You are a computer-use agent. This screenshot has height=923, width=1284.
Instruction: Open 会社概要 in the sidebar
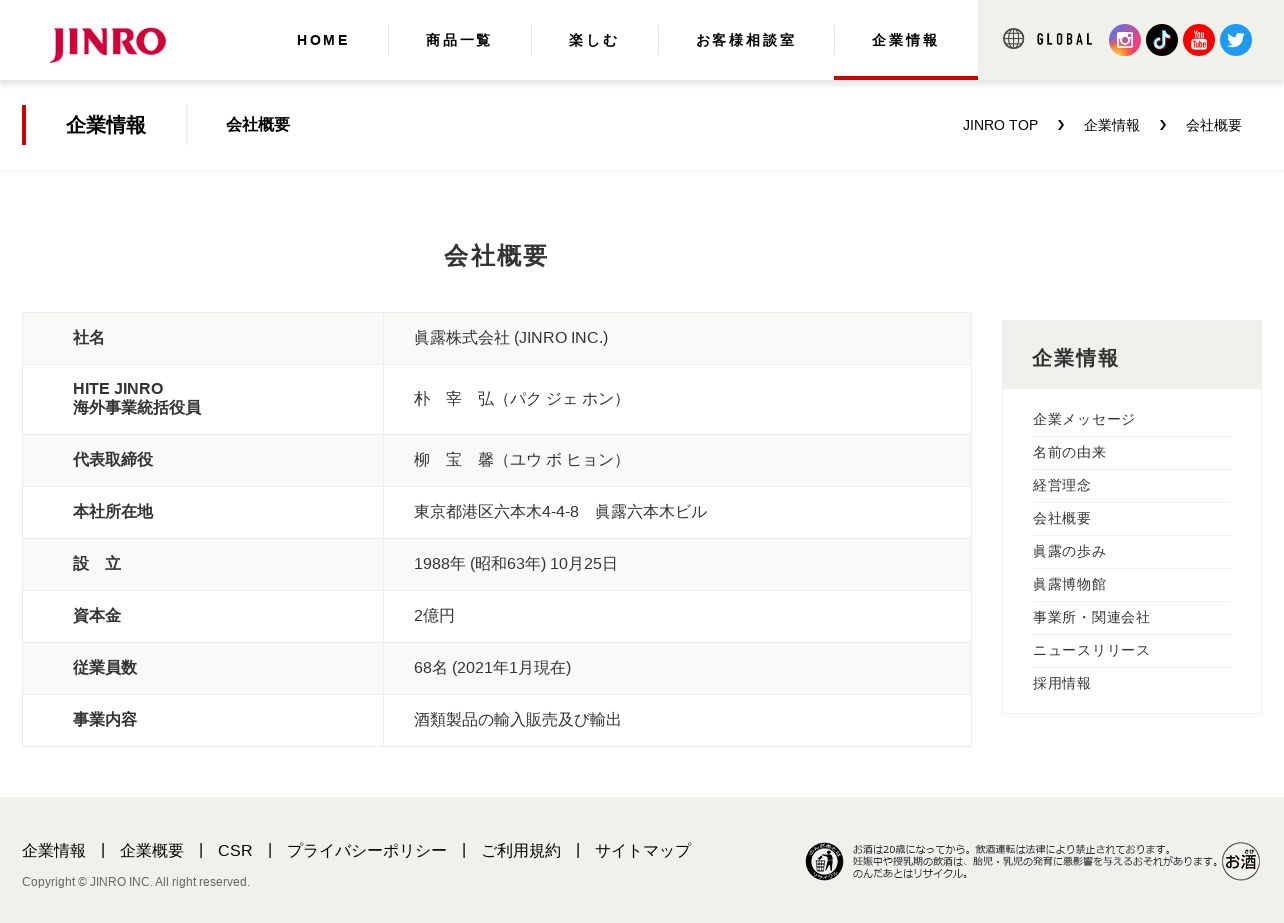(1062, 519)
